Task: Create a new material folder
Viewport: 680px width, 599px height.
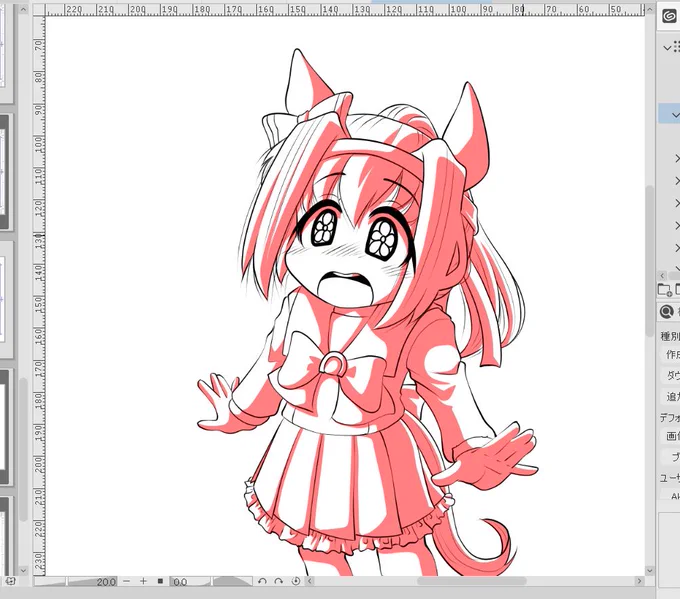Action: (664, 289)
